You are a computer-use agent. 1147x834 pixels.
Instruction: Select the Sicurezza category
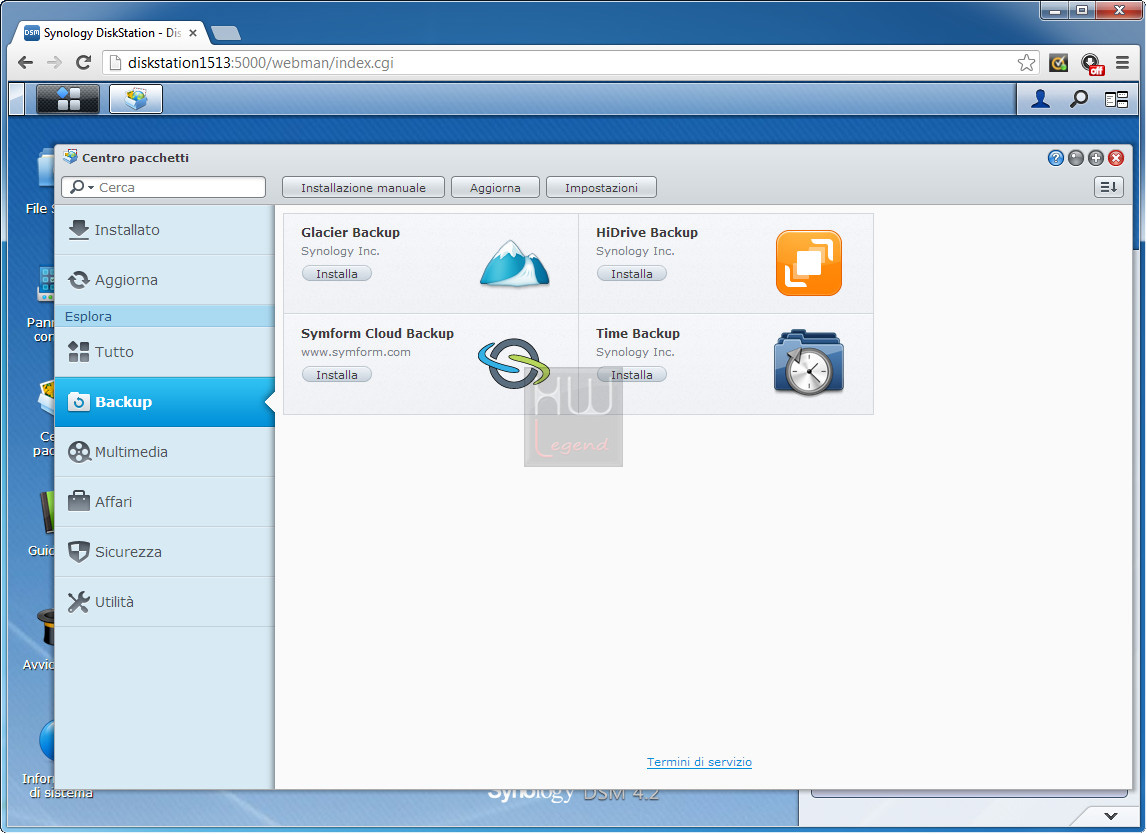click(x=165, y=552)
